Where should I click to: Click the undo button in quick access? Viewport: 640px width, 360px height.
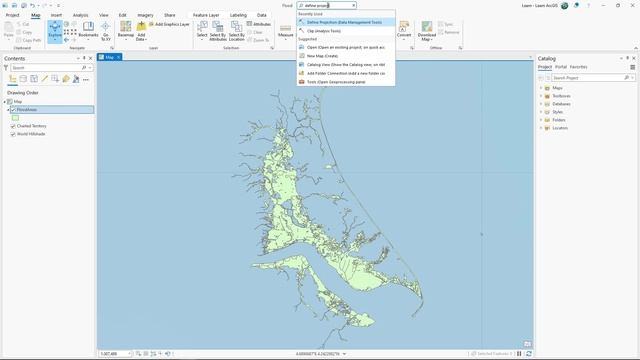coord(32,5)
